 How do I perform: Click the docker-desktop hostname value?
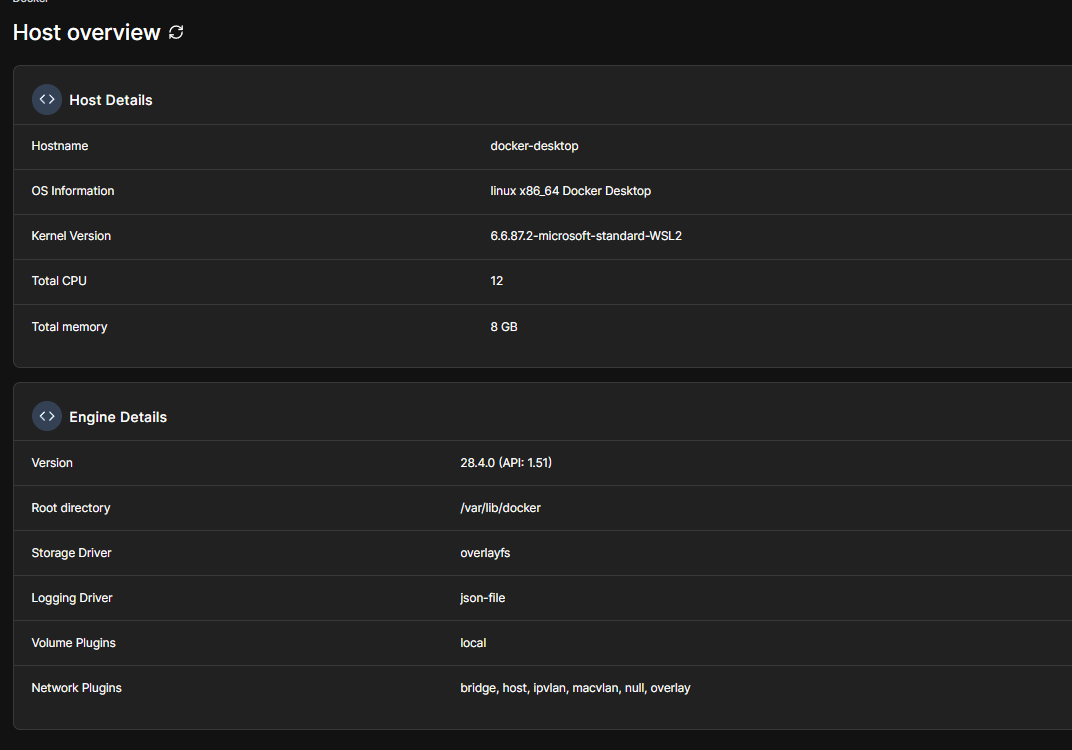pos(534,146)
